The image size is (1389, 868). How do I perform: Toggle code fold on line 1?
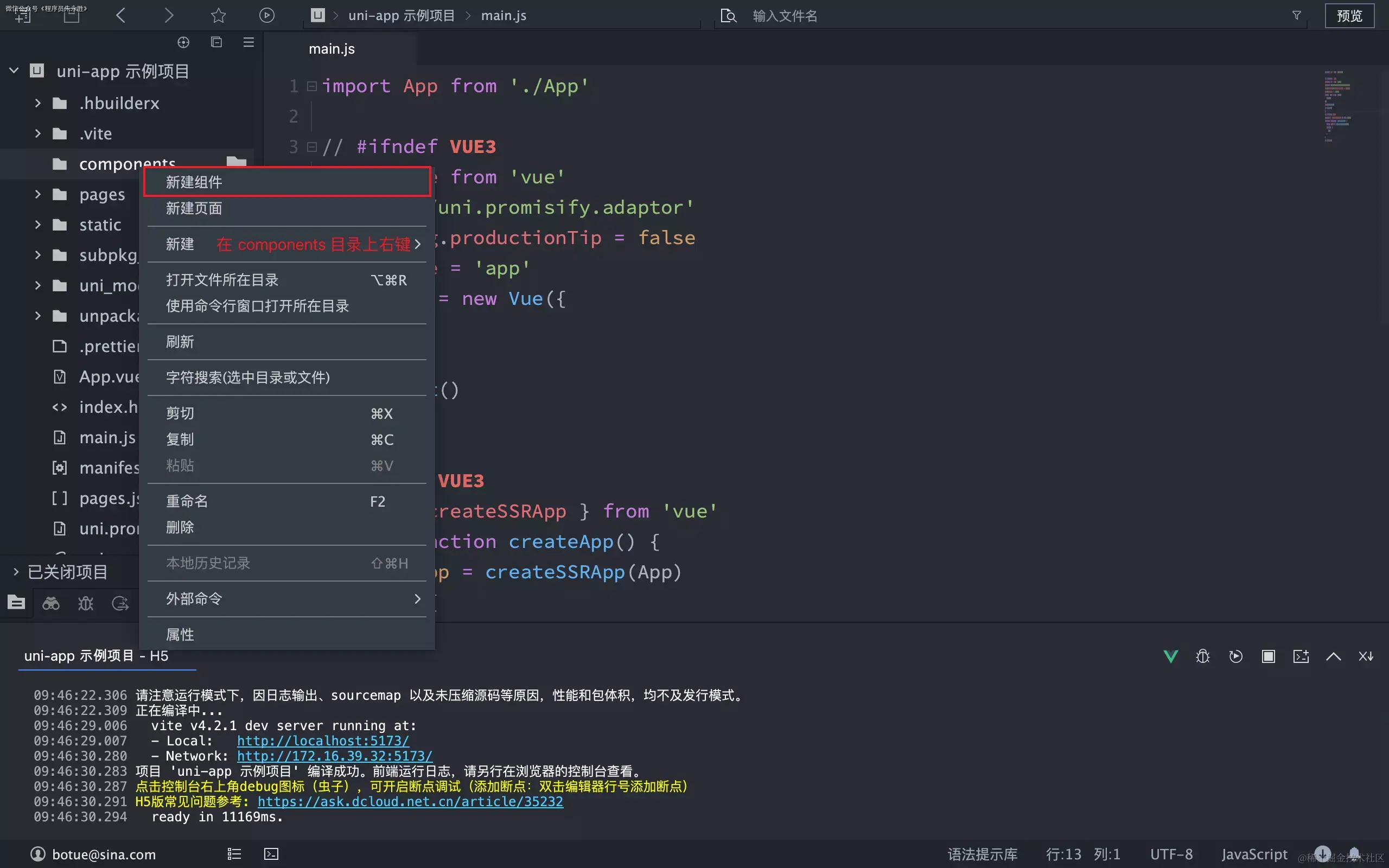coord(311,86)
